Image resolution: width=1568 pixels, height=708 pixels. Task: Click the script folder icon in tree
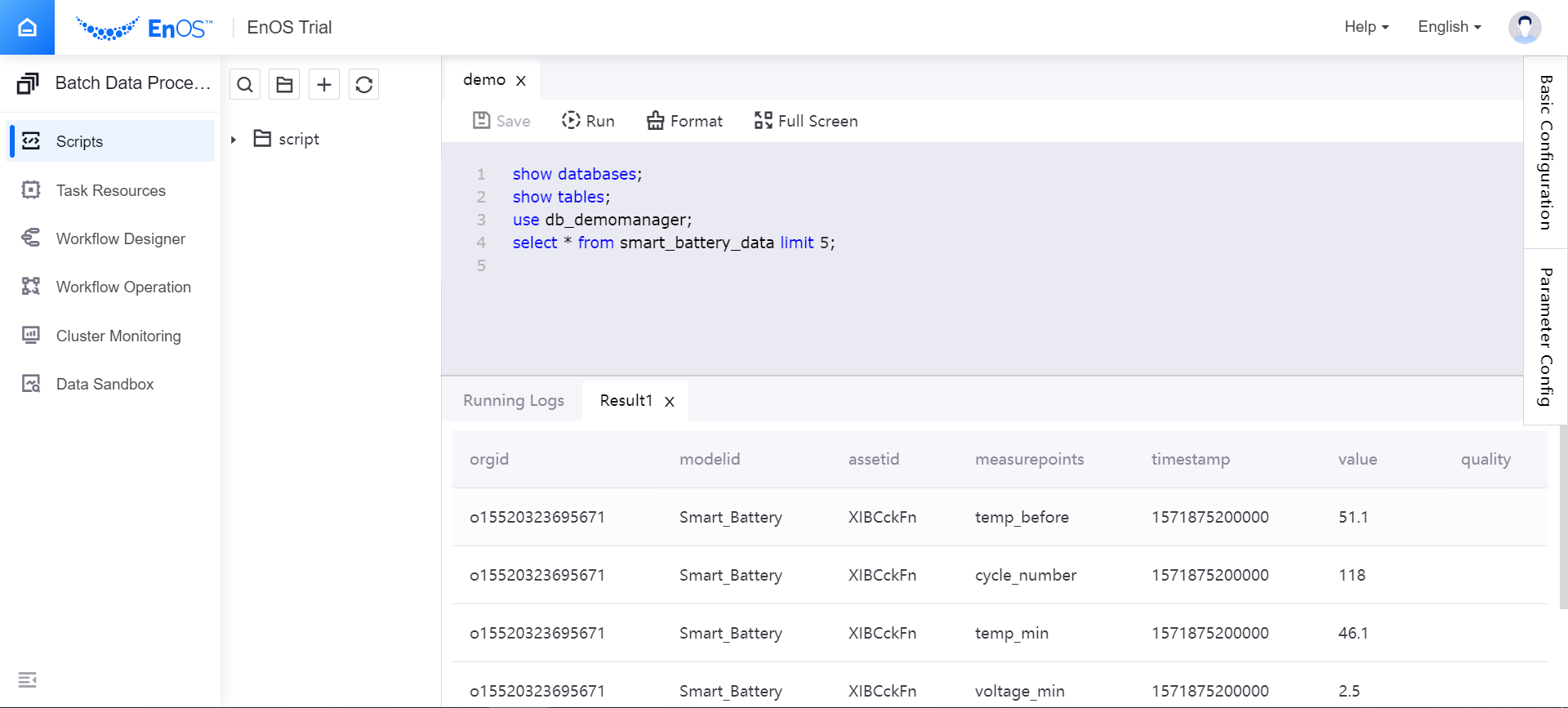click(262, 139)
